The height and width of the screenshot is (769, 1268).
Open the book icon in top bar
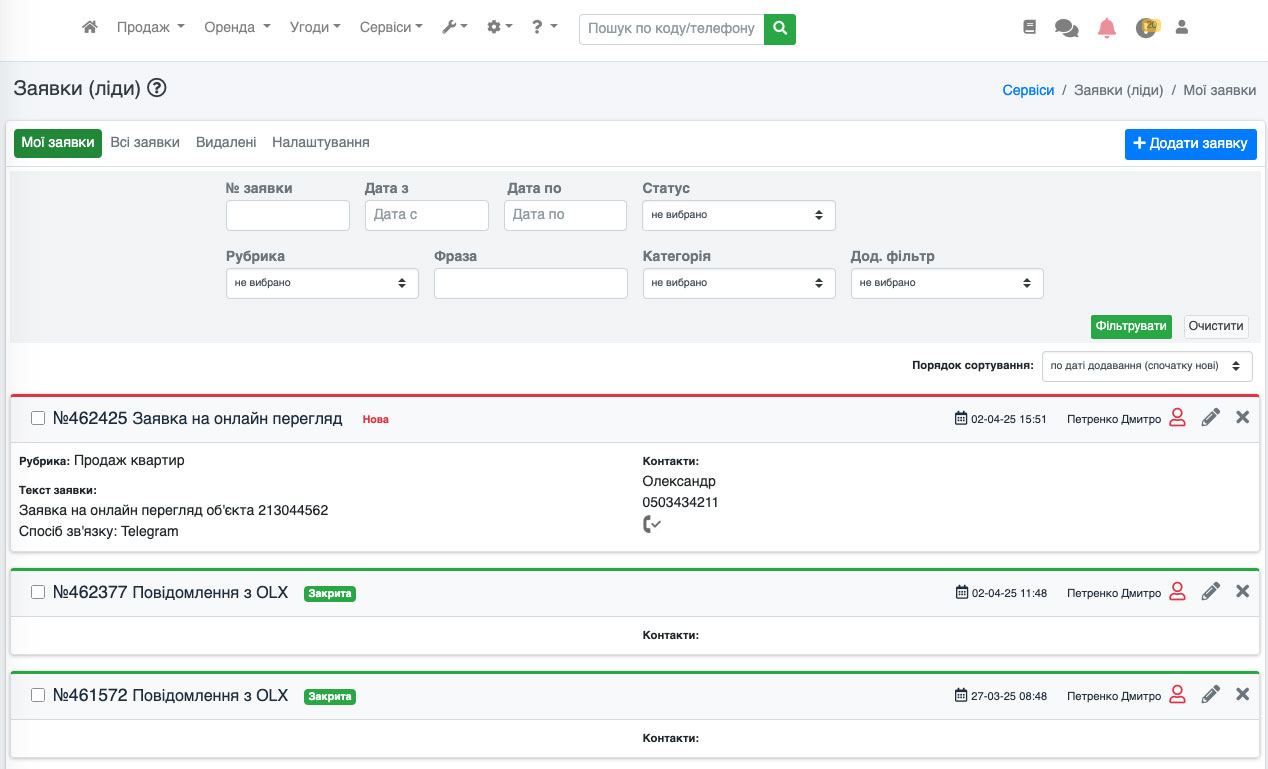[1030, 28]
